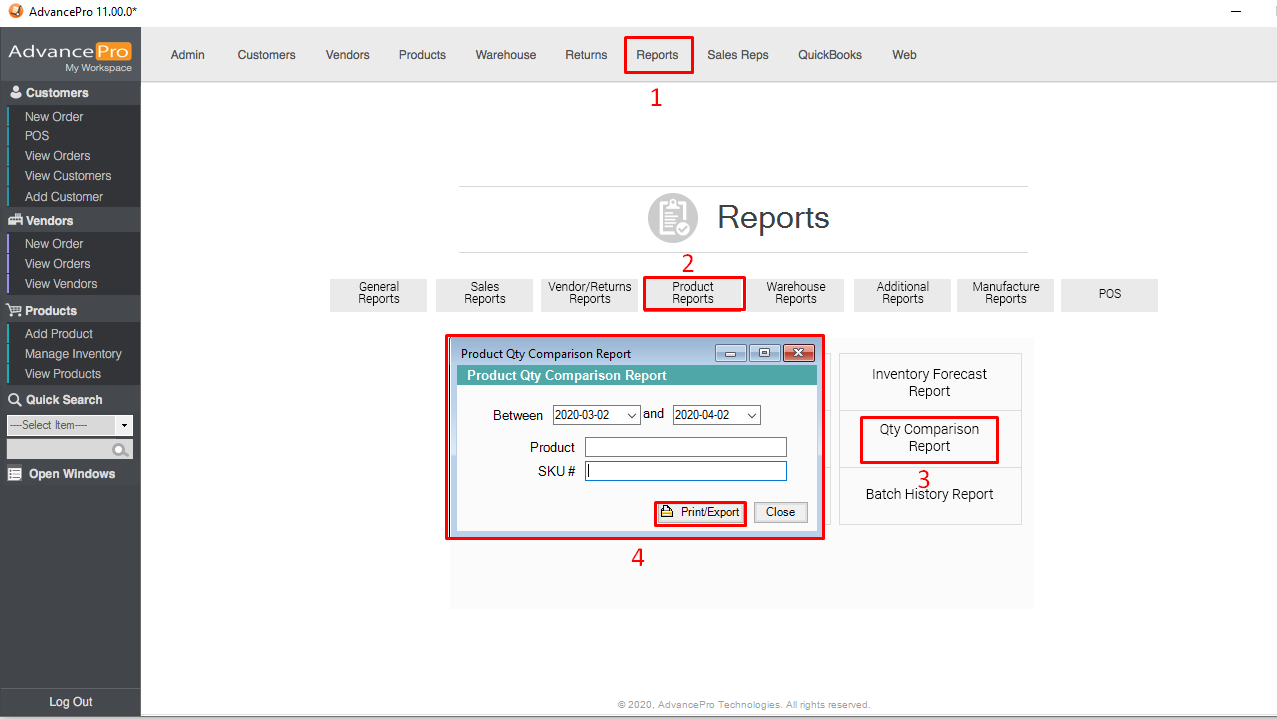Click the AdvancePro My Workspace logo

click(x=70, y=56)
